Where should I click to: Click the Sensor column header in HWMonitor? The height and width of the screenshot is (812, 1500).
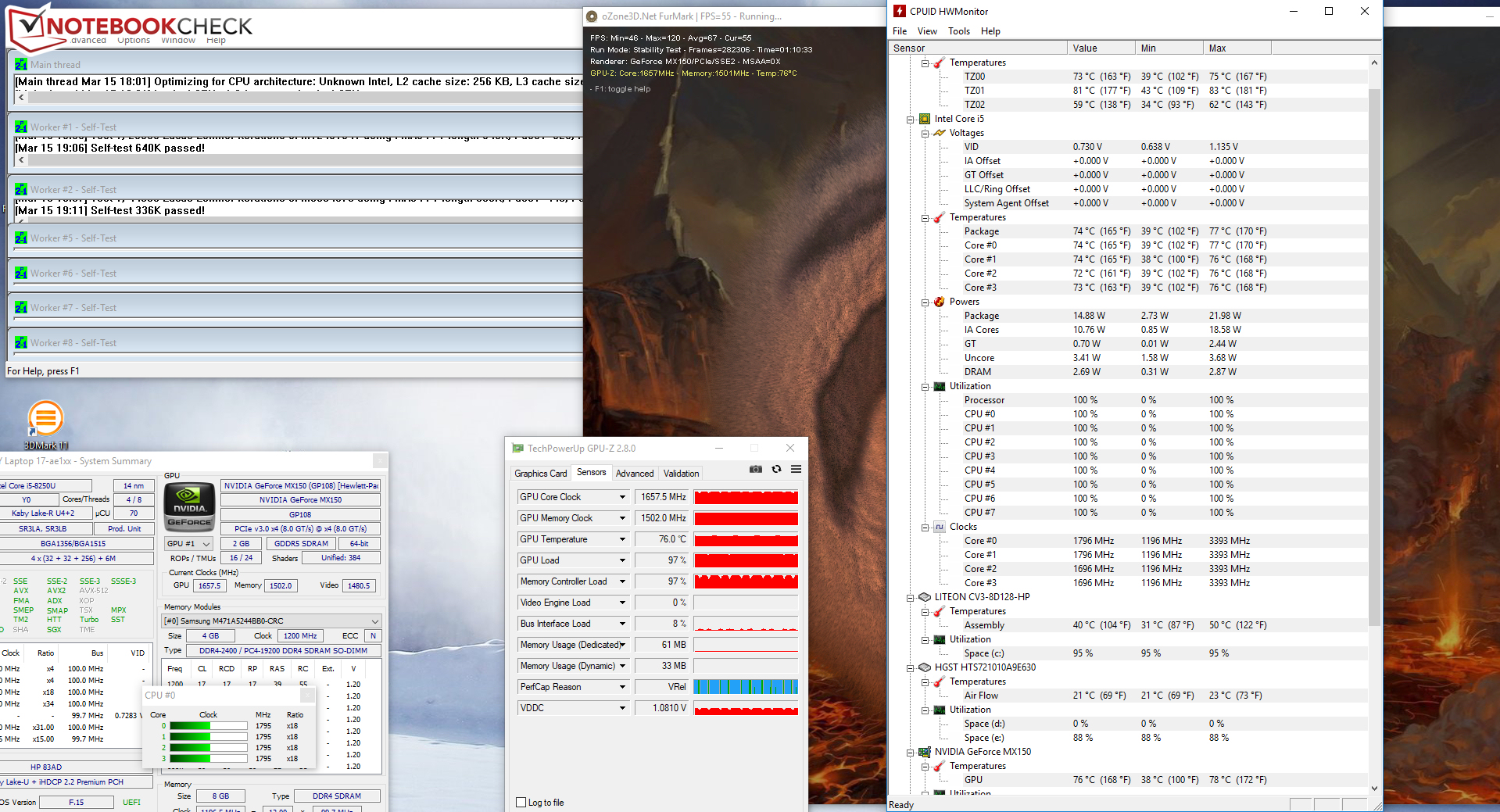978,48
